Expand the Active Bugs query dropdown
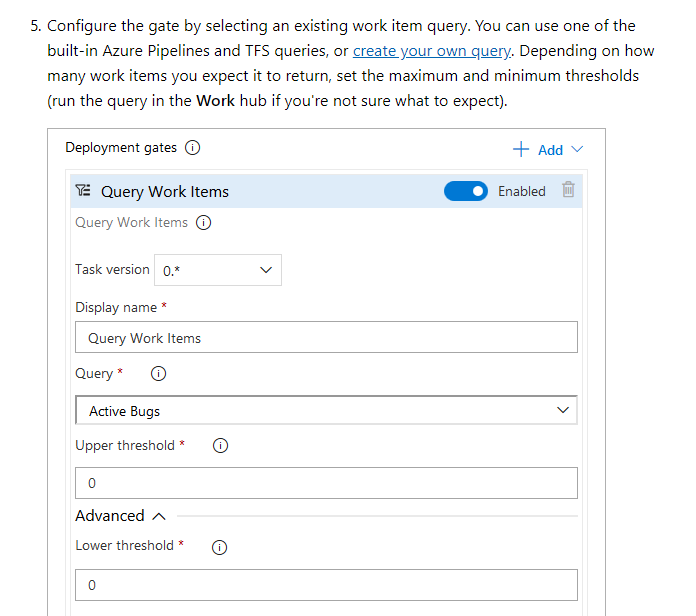Screen dimensions: 696x616 point(326,411)
